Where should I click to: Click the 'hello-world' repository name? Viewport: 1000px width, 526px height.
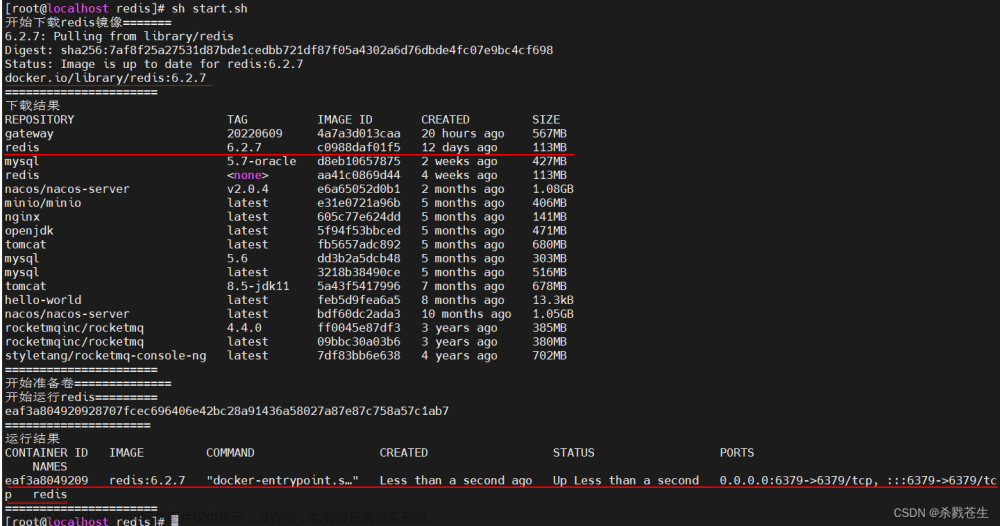(x=43, y=300)
